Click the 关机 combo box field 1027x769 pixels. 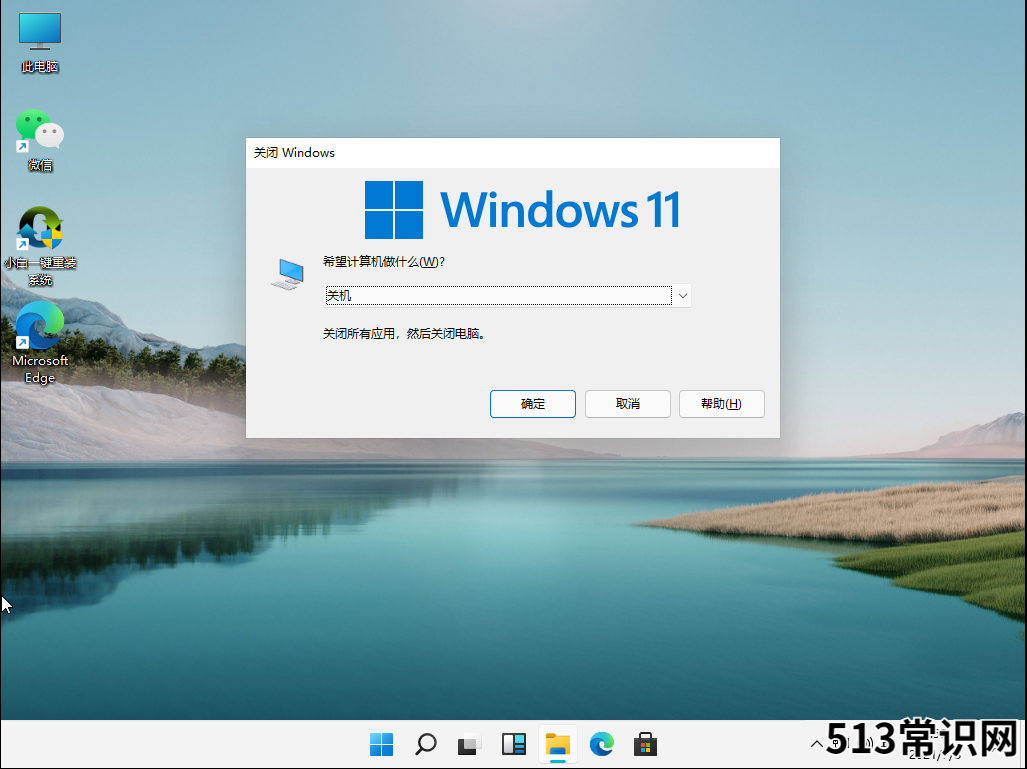coord(497,295)
